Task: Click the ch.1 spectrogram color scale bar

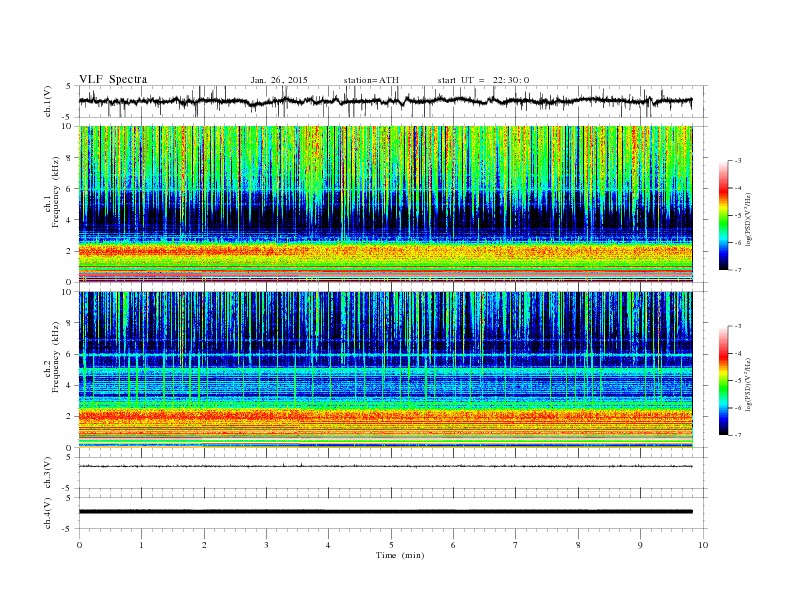Action: (x=724, y=215)
